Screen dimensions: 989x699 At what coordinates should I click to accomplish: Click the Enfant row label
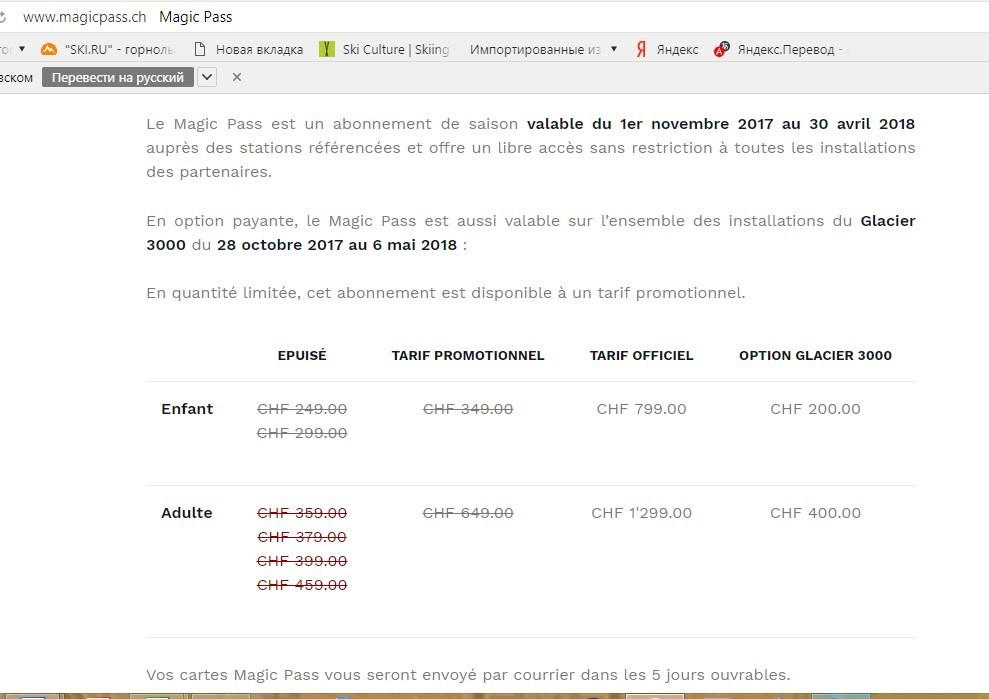pos(187,409)
